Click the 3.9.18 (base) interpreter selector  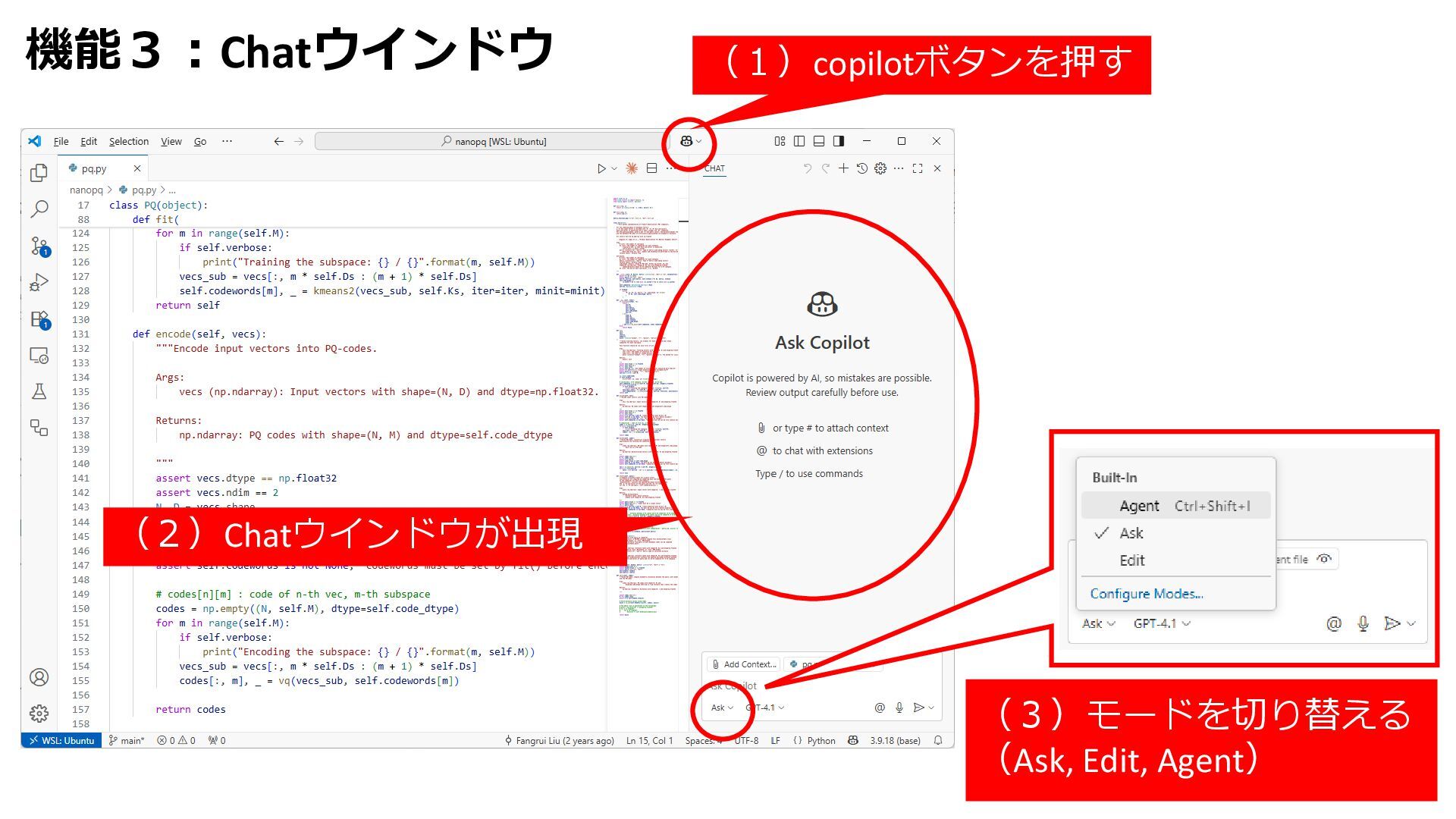click(895, 741)
